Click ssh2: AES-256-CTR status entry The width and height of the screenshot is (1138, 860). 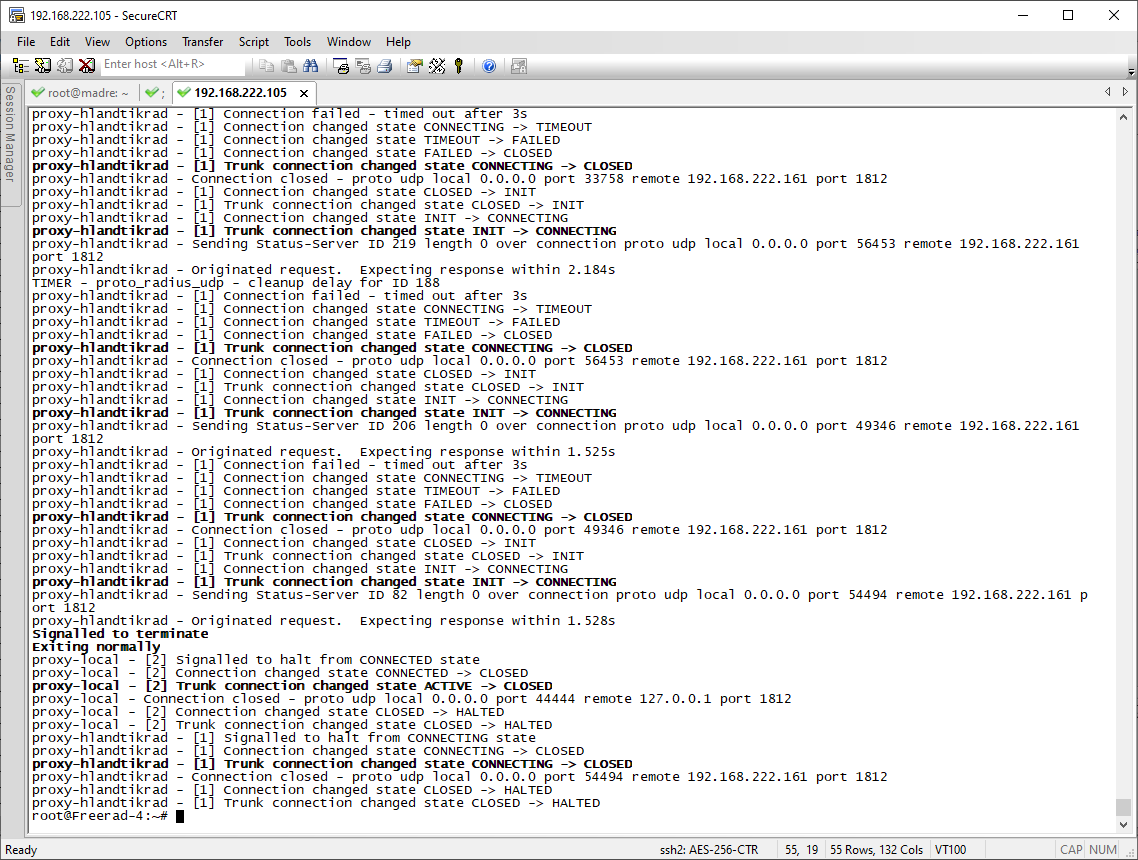point(708,850)
